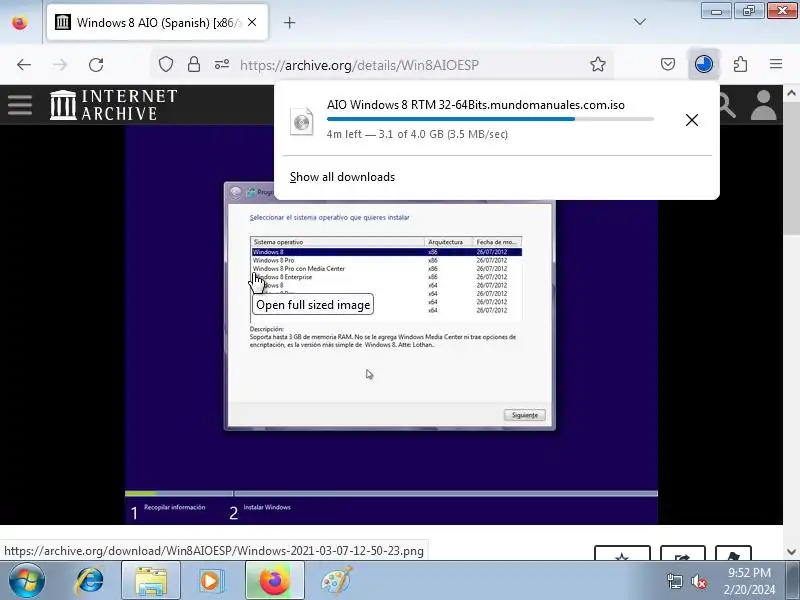This screenshot has width=800, height=600.
Task: Toggle the Downloads progress toolbar icon
Action: click(704, 64)
